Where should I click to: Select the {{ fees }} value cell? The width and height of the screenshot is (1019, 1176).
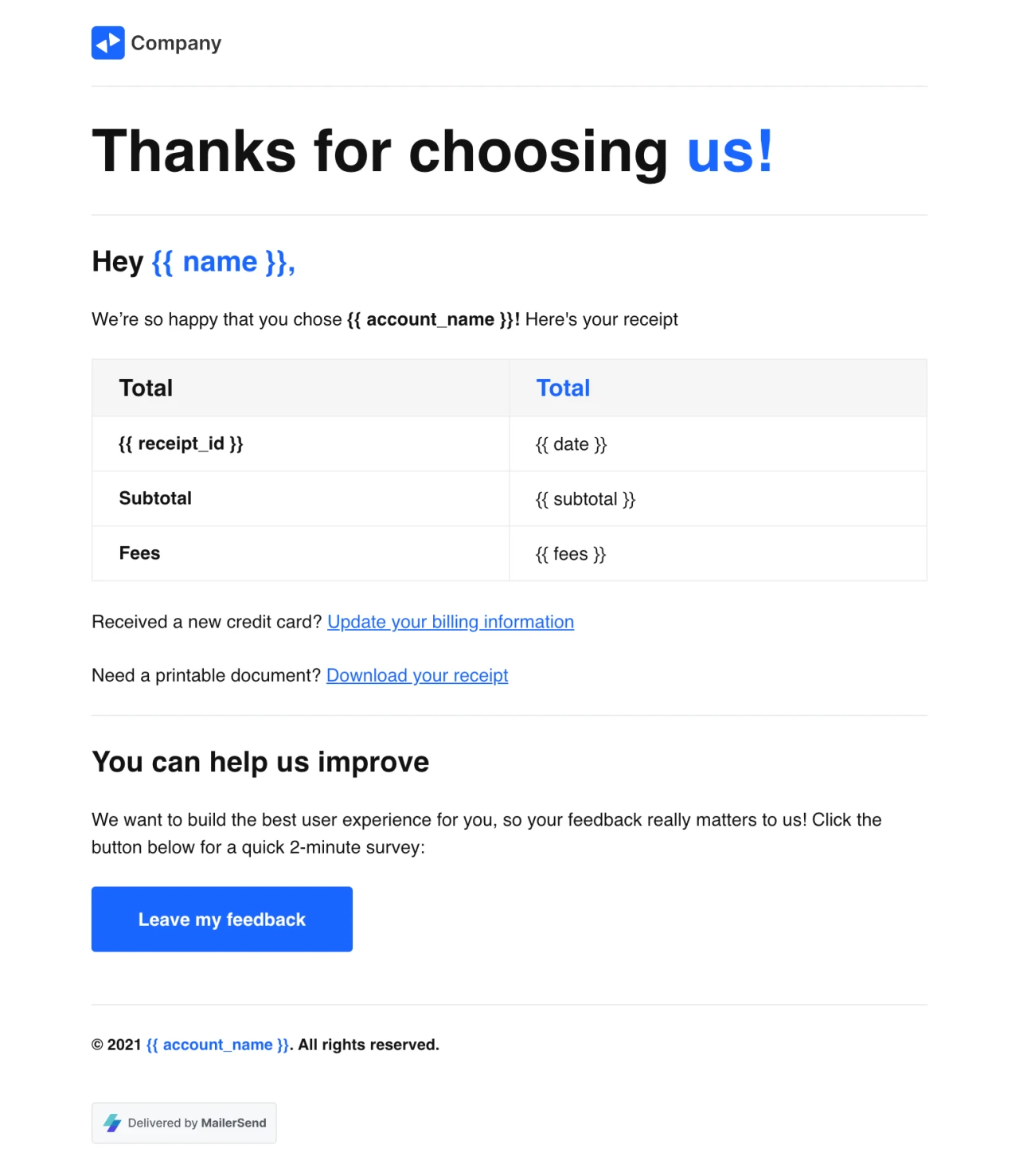pos(571,554)
